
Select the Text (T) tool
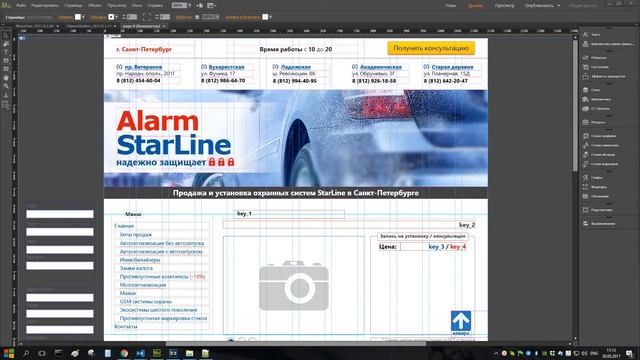[x=6, y=52]
